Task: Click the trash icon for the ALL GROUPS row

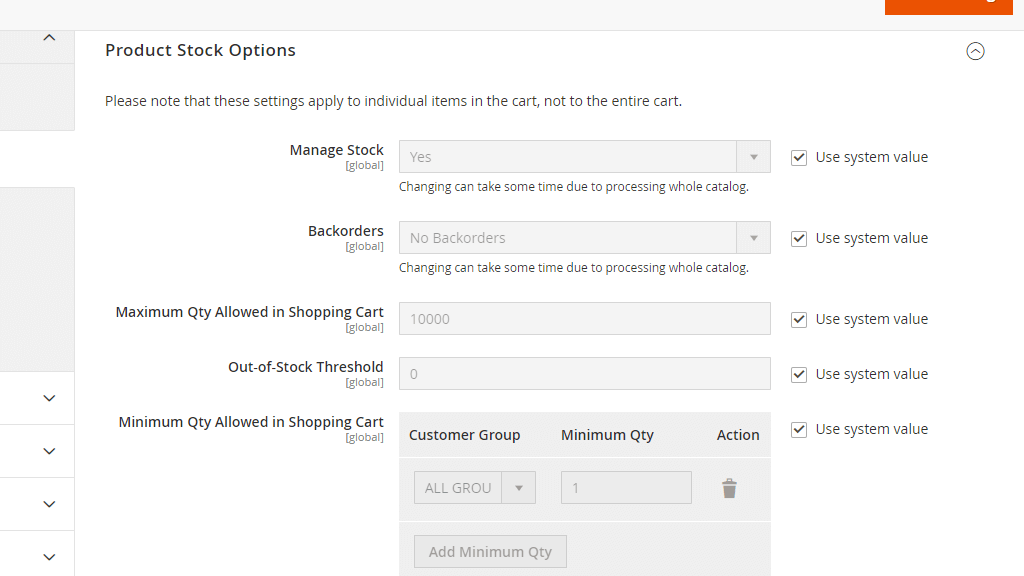Action: [729, 488]
